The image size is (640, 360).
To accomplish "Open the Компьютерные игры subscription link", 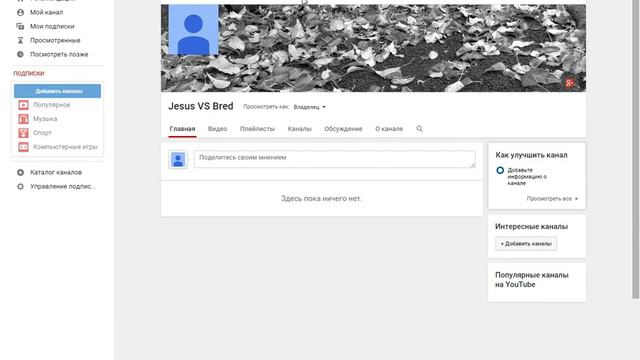I will click(65, 147).
